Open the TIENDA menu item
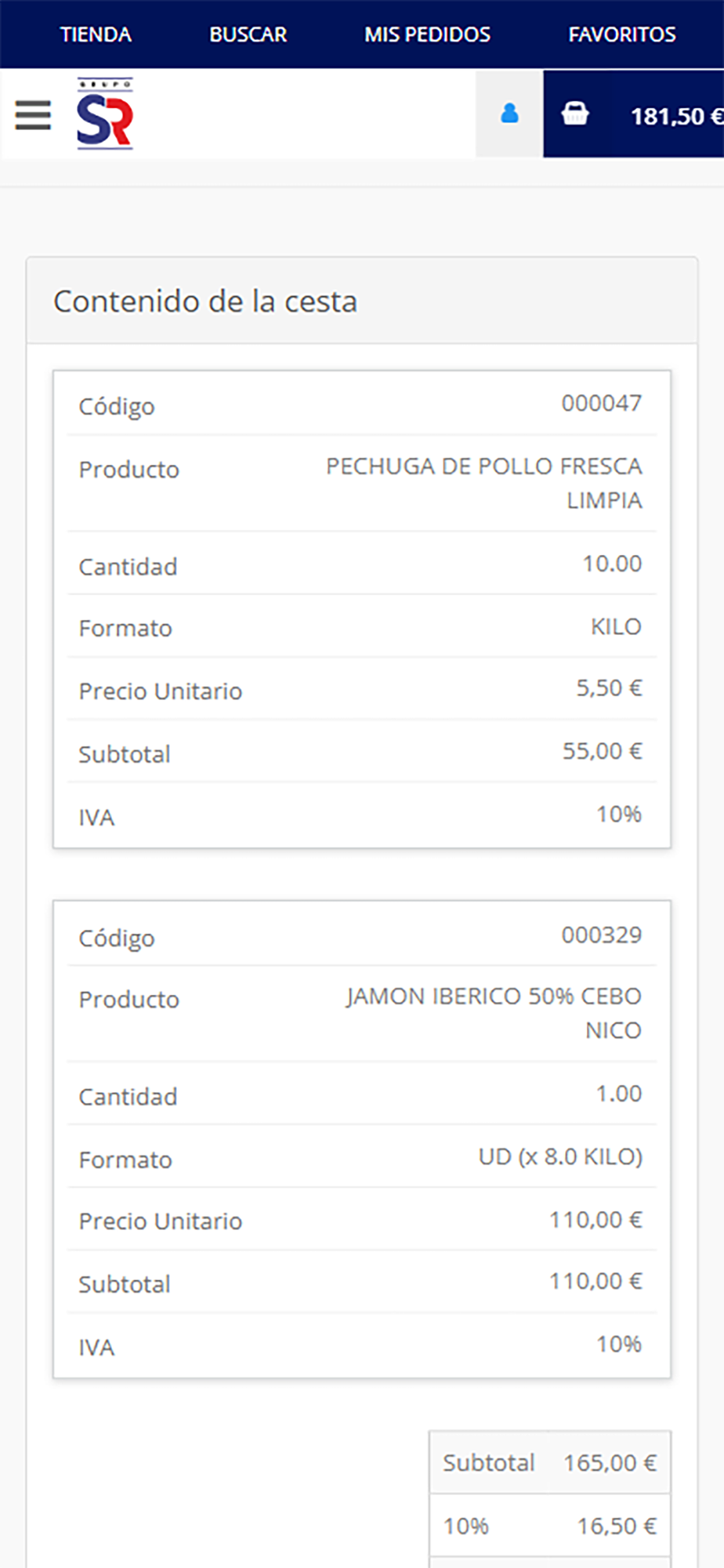The width and height of the screenshot is (724, 1568). point(96,34)
